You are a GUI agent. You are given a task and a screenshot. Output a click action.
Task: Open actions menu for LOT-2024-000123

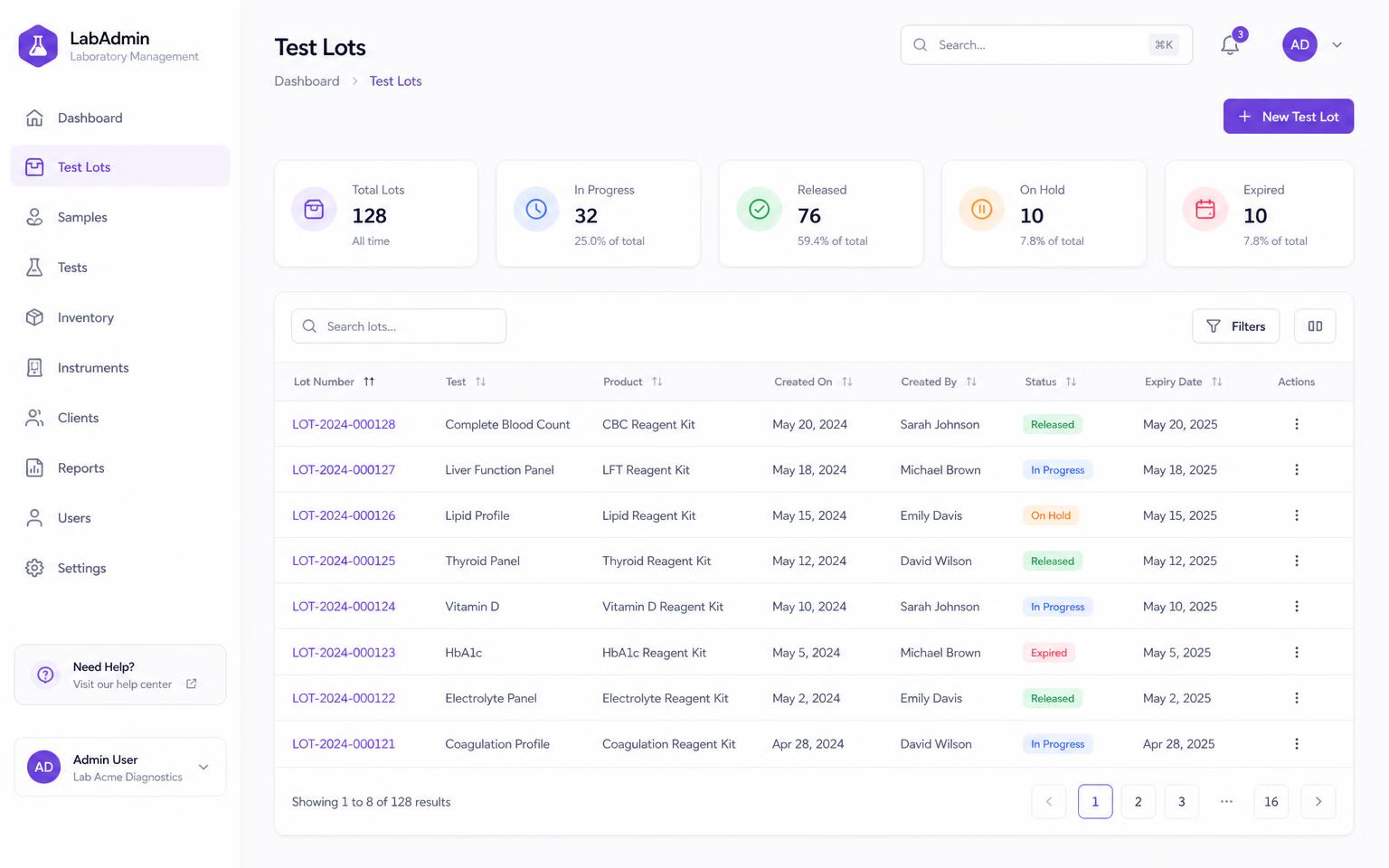click(1296, 653)
